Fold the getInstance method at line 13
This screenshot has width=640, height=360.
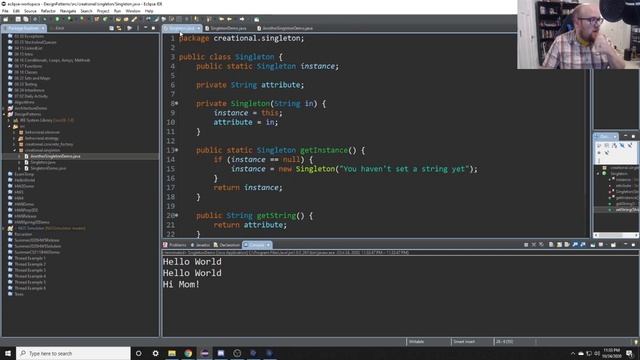tap(177, 150)
